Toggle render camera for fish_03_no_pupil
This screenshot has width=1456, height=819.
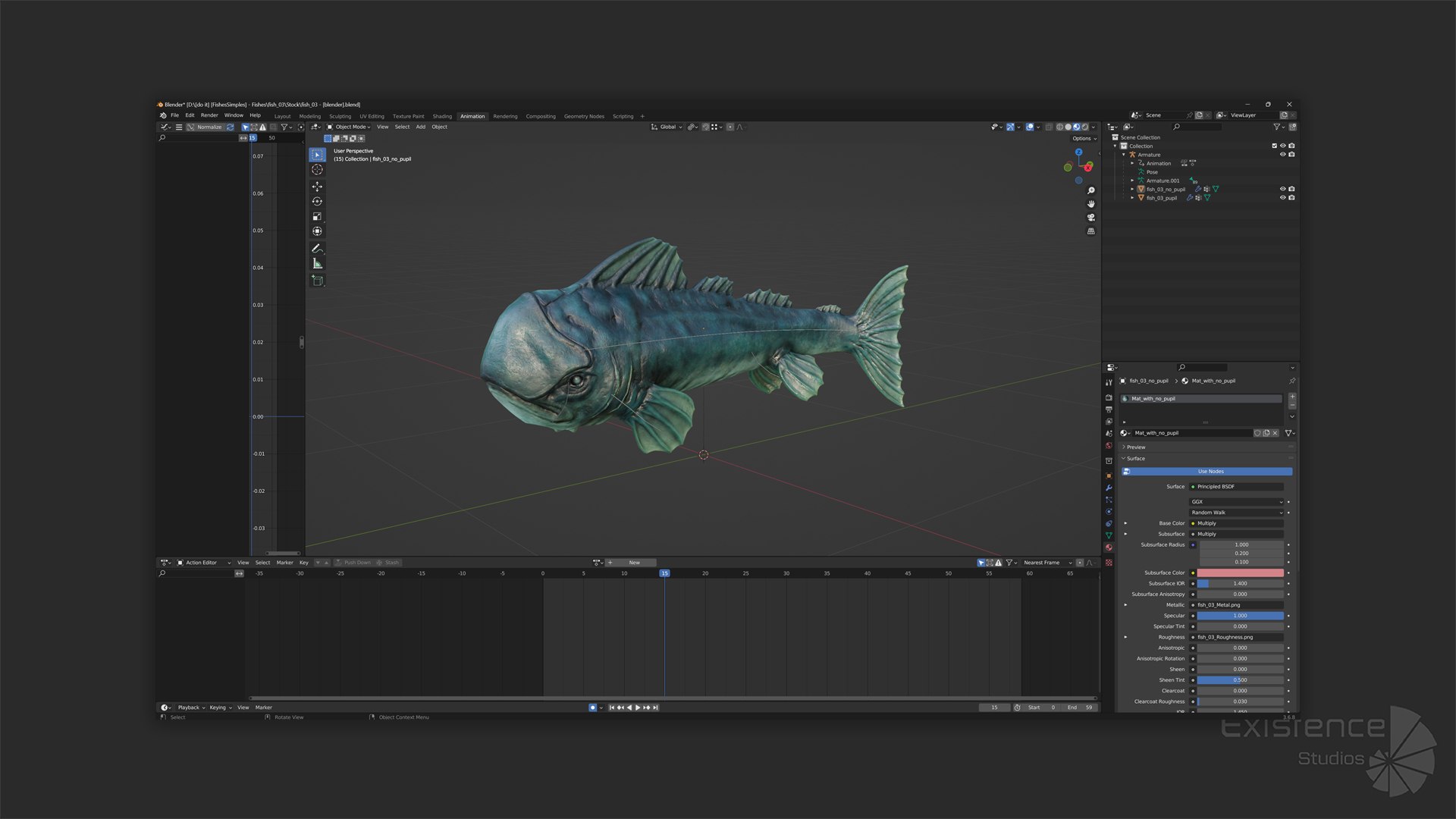coord(1291,190)
